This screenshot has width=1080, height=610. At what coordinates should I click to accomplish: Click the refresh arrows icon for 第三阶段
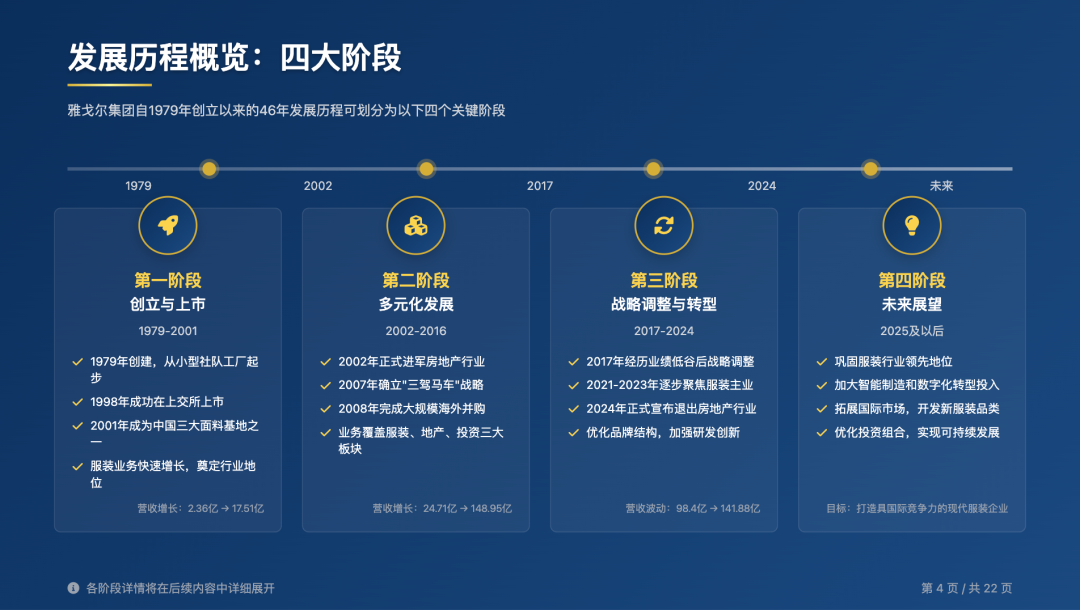664,225
